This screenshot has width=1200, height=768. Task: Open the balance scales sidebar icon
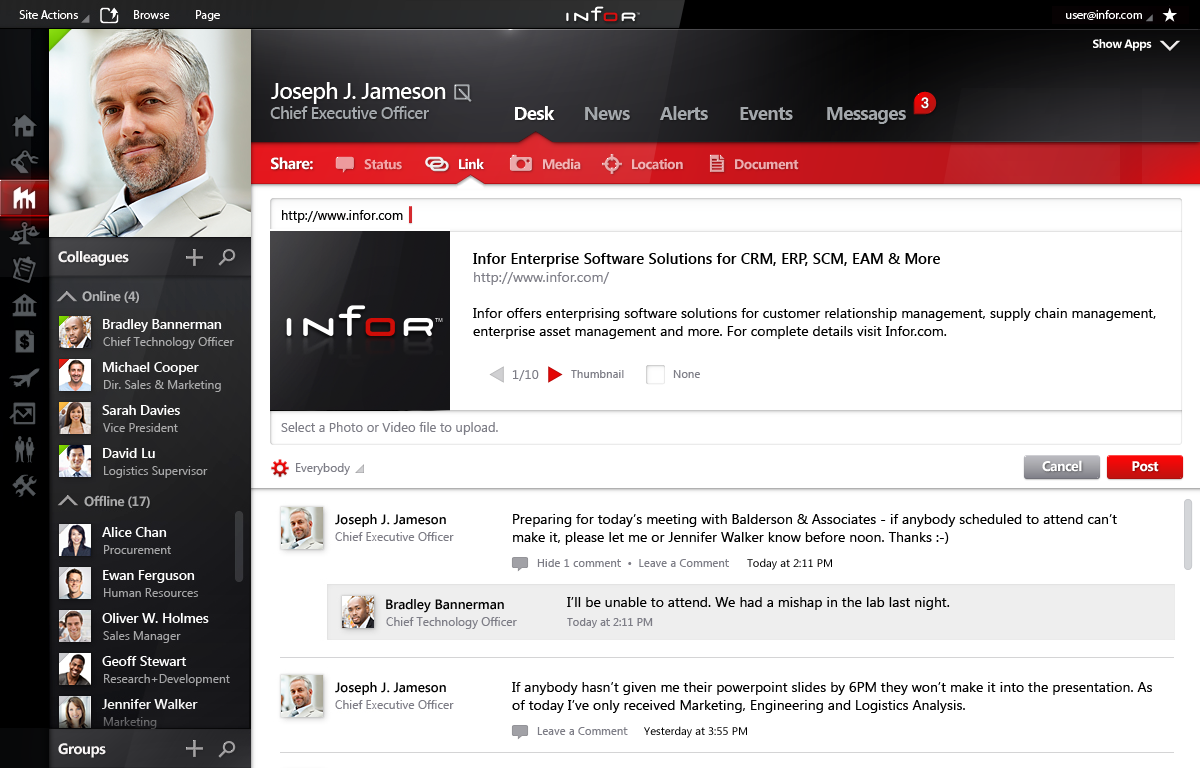click(x=24, y=233)
